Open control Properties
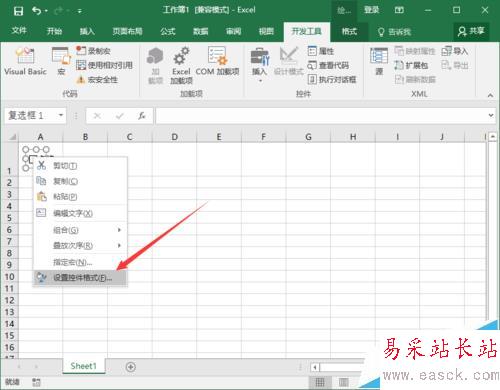Image resolution: width=500 pixels, height=390 pixels. click(x=321, y=51)
